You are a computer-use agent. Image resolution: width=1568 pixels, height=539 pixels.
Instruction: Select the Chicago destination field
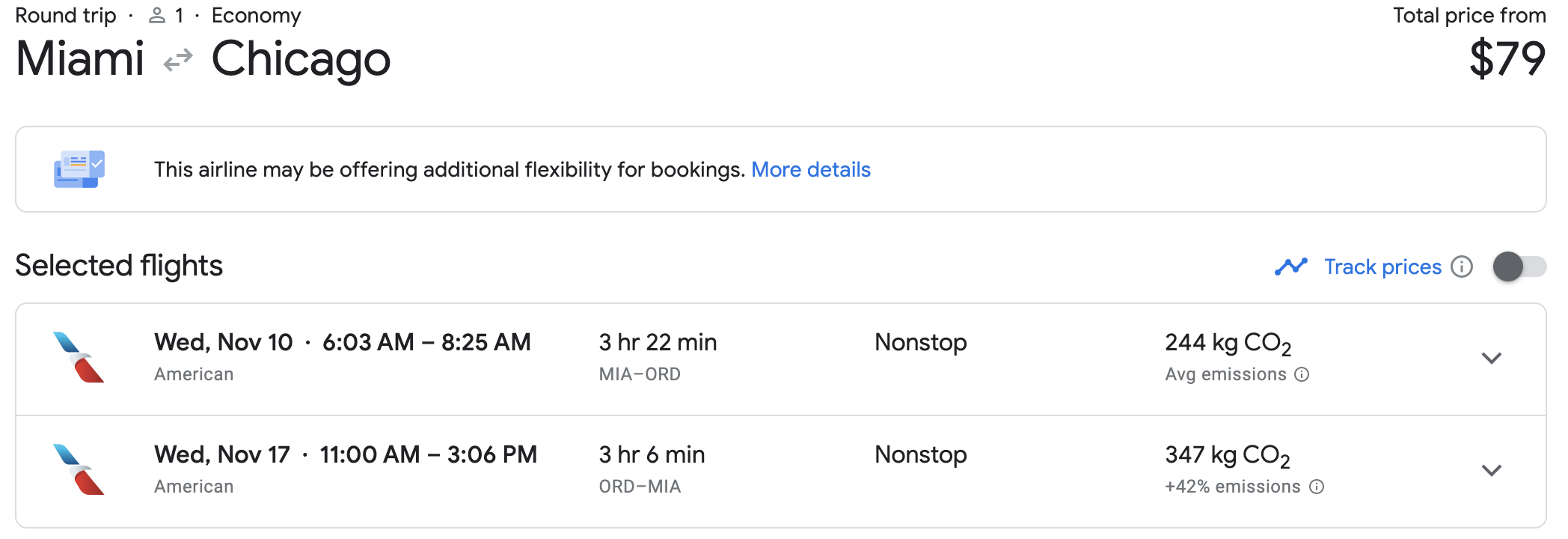pyautogui.click(x=300, y=58)
